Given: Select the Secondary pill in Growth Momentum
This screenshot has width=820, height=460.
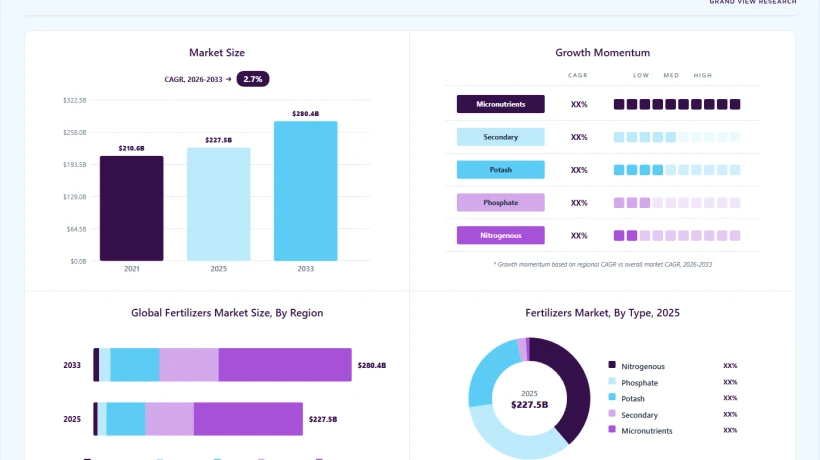Looking at the screenshot, I should click(500, 137).
